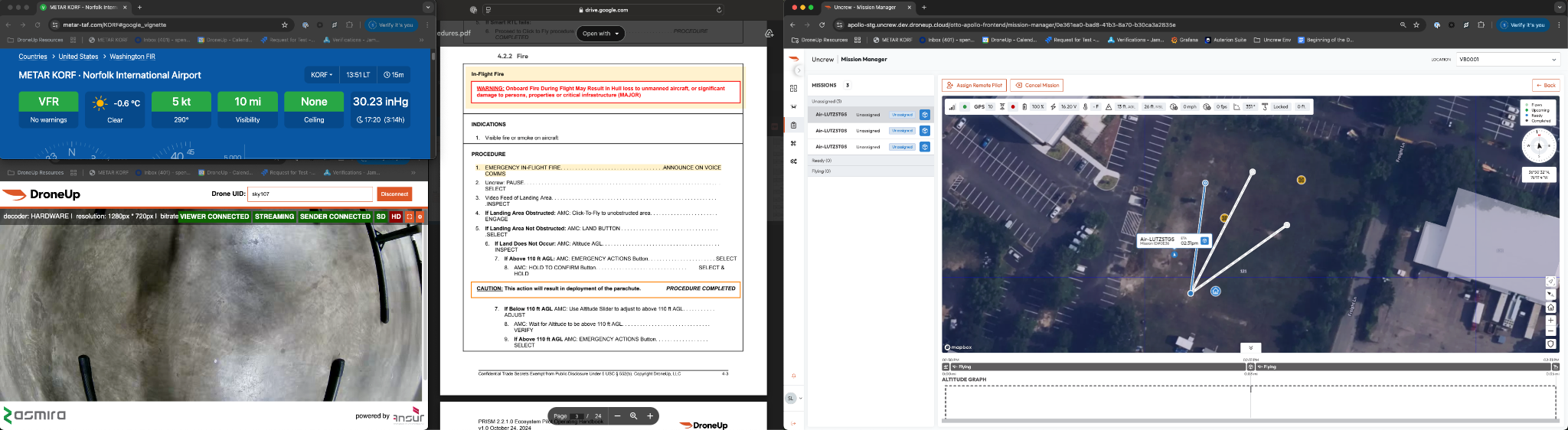1568x430 pixels.
Task: Open the 15m refresh interval selector
Action: tap(394, 75)
